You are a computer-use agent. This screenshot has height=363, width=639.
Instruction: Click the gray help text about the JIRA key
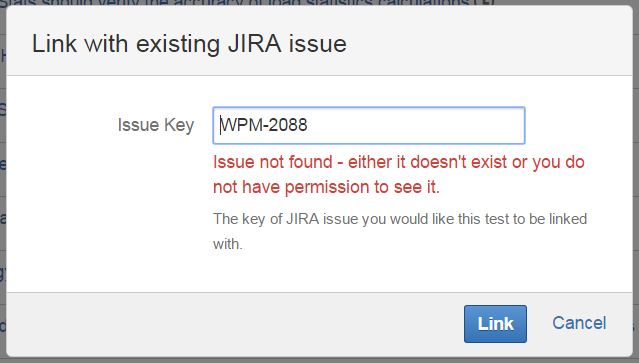pos(400,231)
